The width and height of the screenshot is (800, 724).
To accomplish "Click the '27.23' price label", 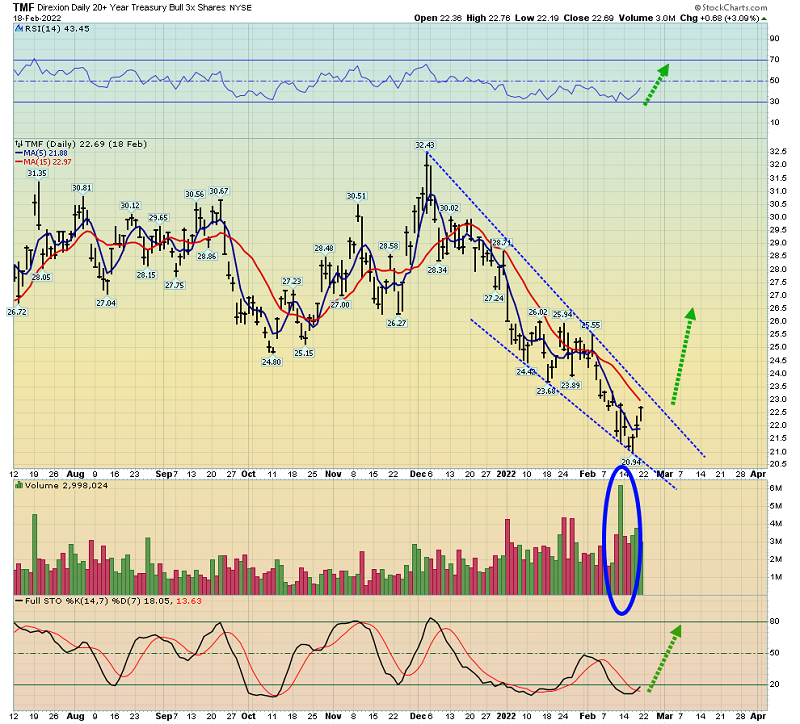I will coord(291,282).
